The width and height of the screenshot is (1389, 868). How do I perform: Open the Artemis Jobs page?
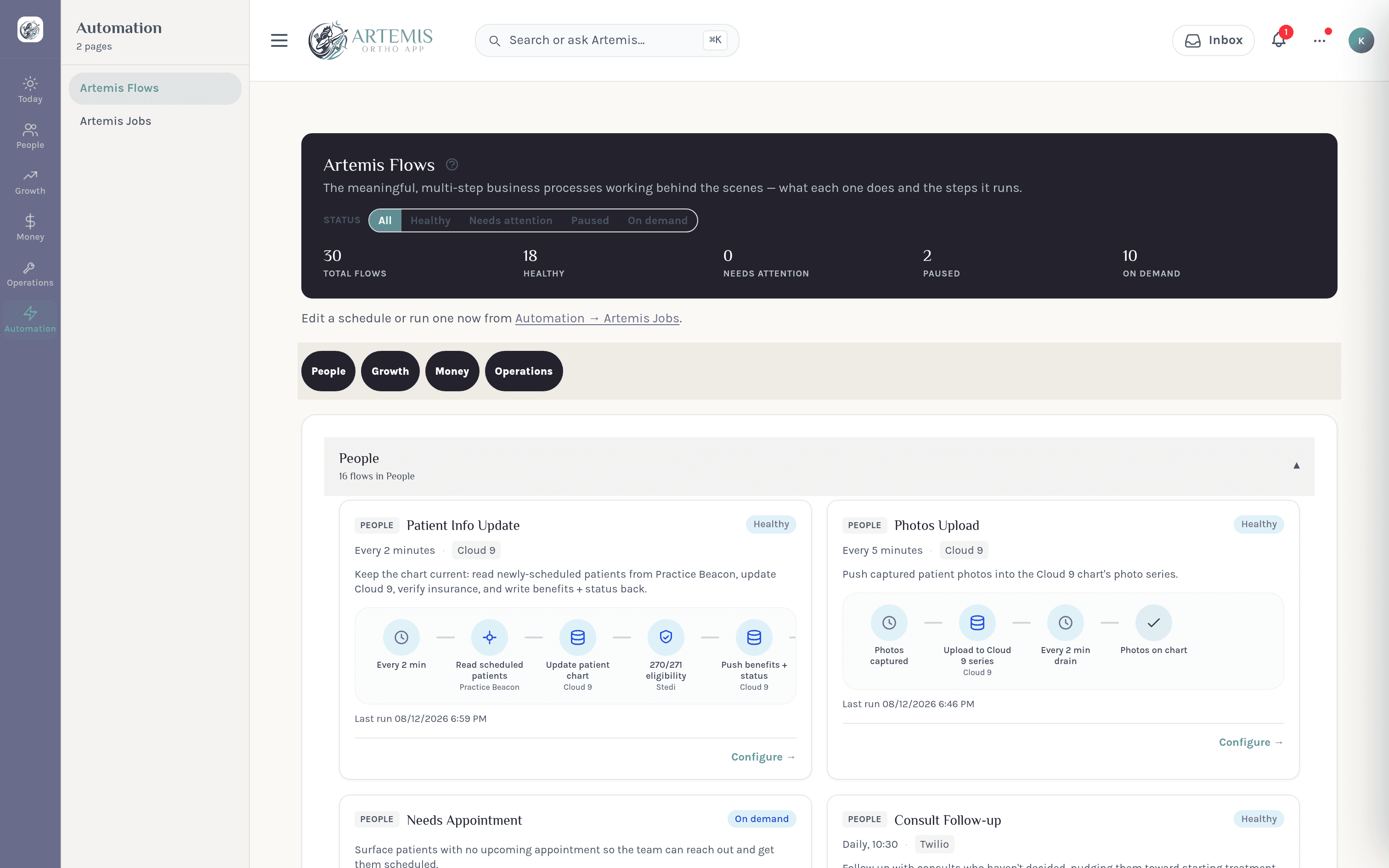[155, 121]
